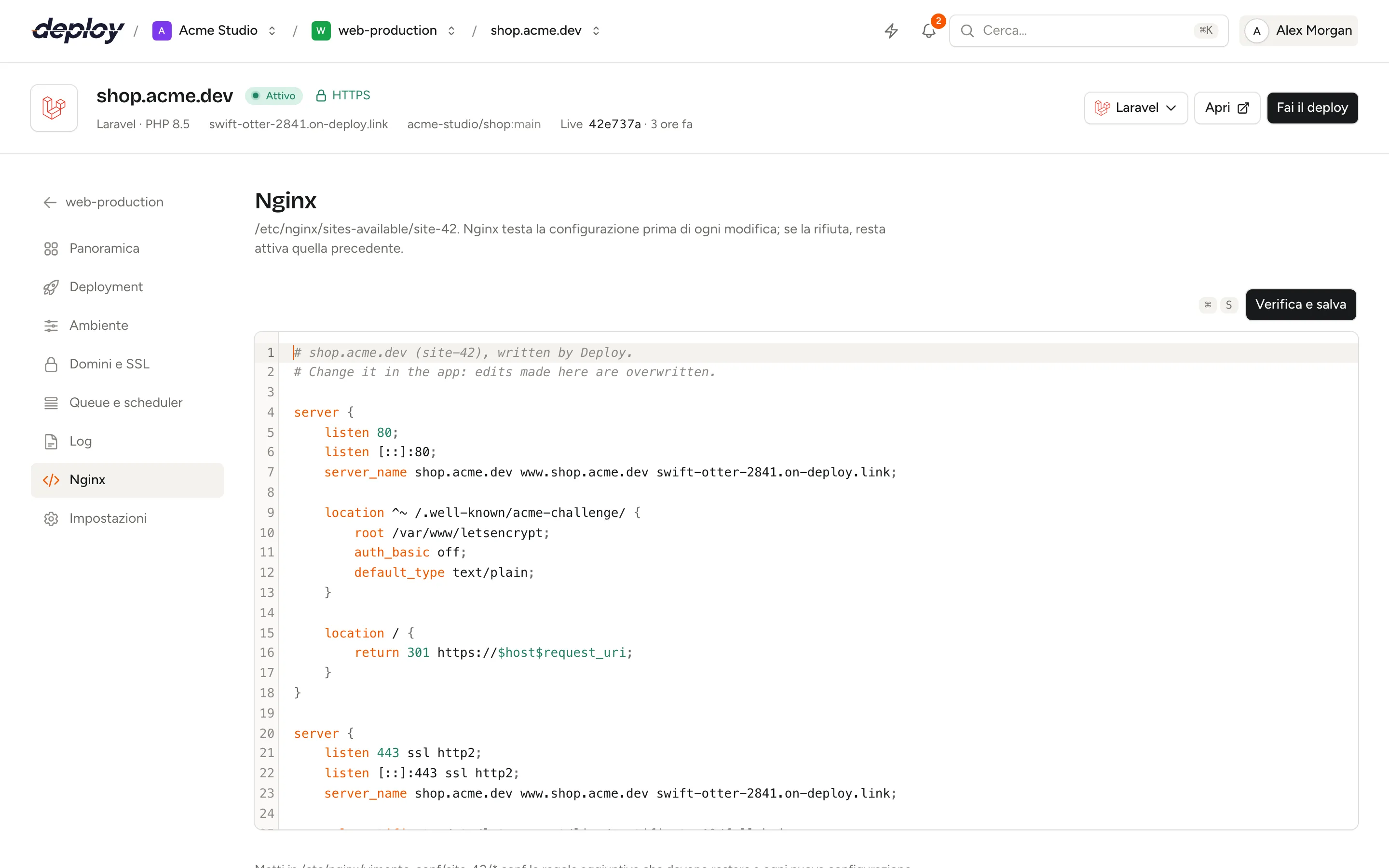Open the Domini e SSL section
The height and width of the screenshot is (868, 1389).
click(x=127, y=364)
